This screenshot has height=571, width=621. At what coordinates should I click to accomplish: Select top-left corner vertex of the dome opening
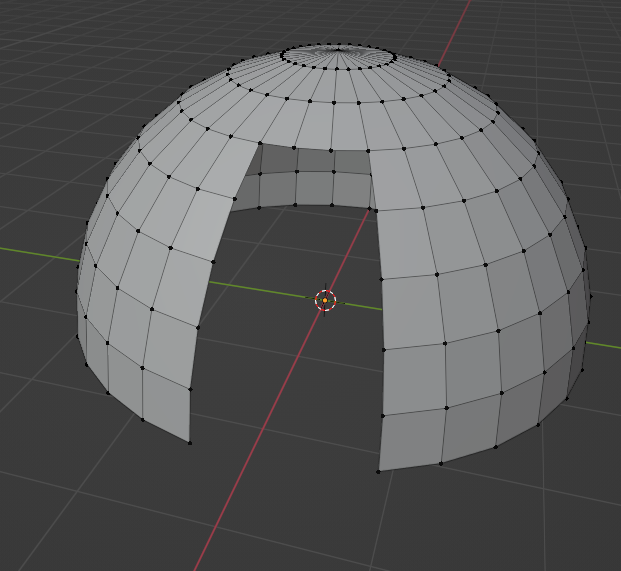click(260, 143)
